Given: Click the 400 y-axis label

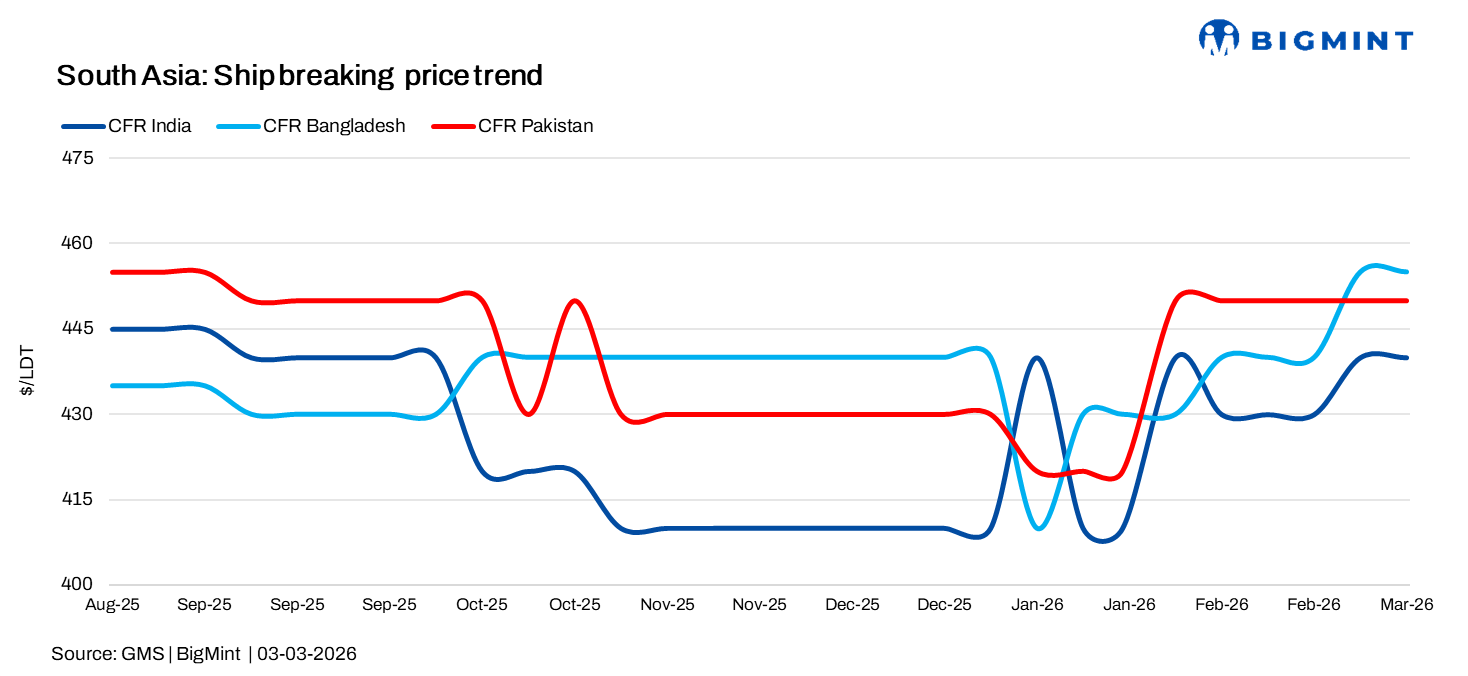Looking at the screenshot, I should [77, 584].
